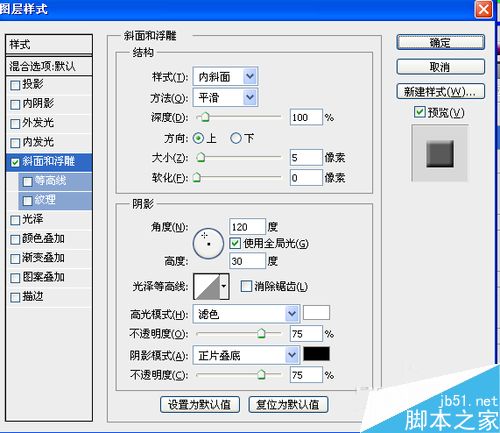Image resolution: width=500 pixels, height=433 pixels.
Task: Enable the 等高线 contour sub-option checkbox
Action: 27,182
